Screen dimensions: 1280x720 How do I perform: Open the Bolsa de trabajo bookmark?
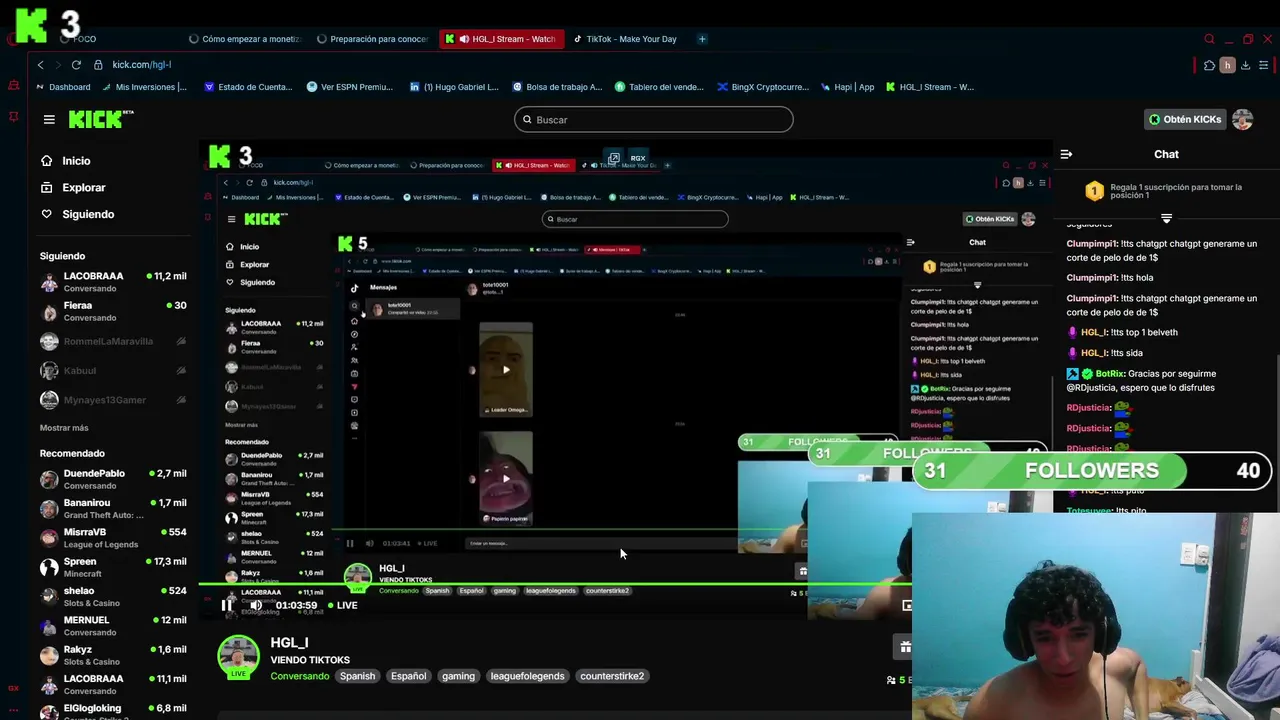557,87
